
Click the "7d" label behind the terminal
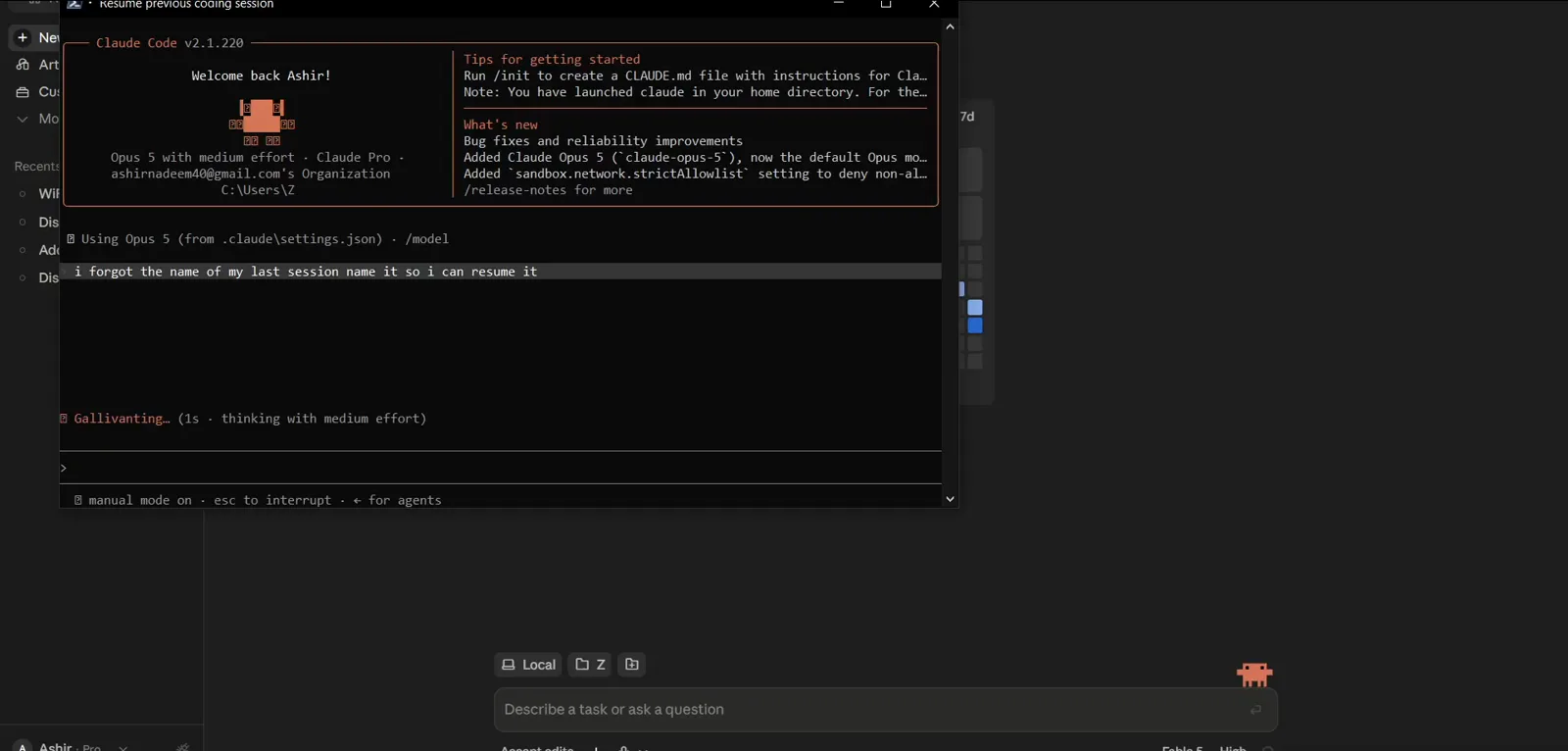click(967, 117)
